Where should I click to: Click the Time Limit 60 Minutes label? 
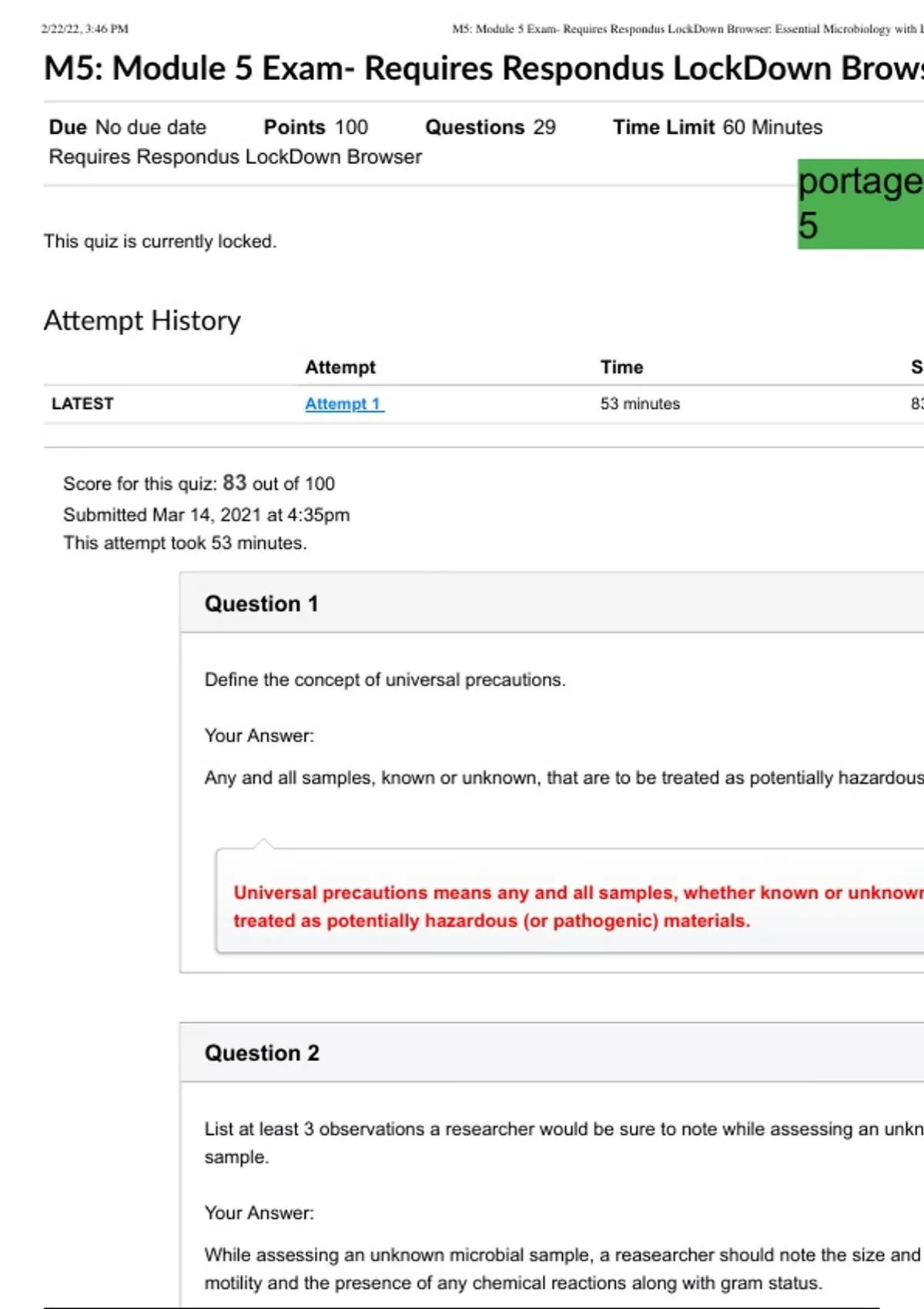coord(717,127)
